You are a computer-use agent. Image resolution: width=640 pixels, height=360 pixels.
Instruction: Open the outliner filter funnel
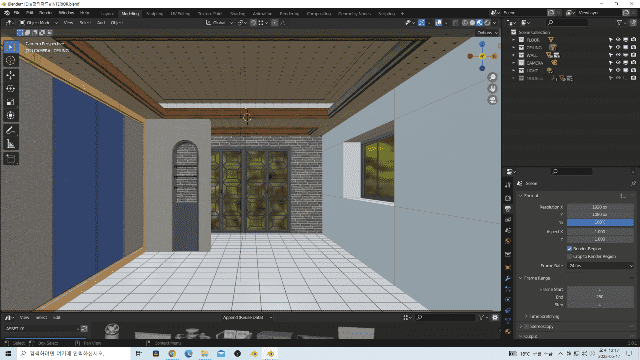(x=620, y=23)
